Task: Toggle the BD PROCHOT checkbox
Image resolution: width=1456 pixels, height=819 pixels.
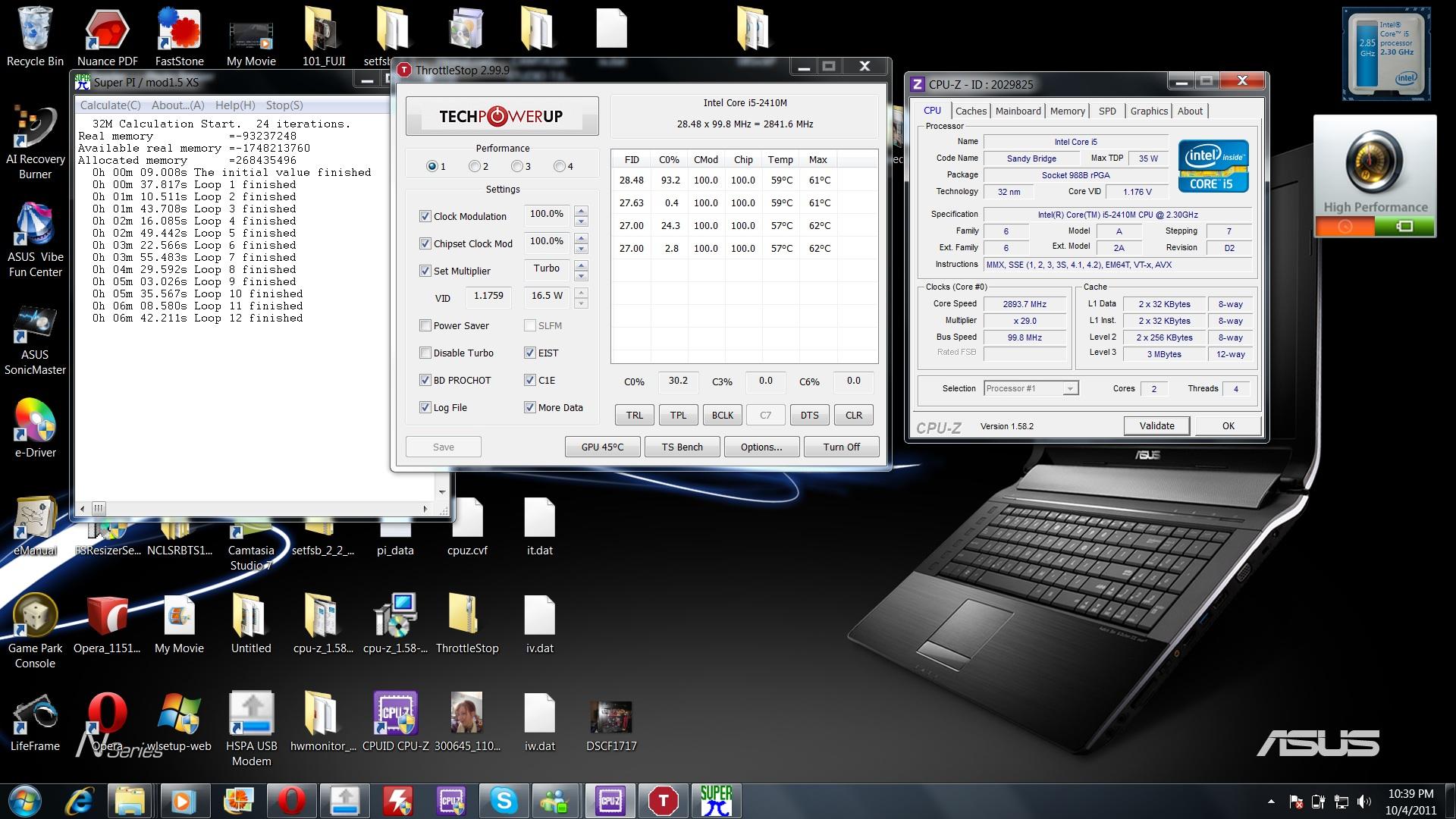Action: point(425,380)
